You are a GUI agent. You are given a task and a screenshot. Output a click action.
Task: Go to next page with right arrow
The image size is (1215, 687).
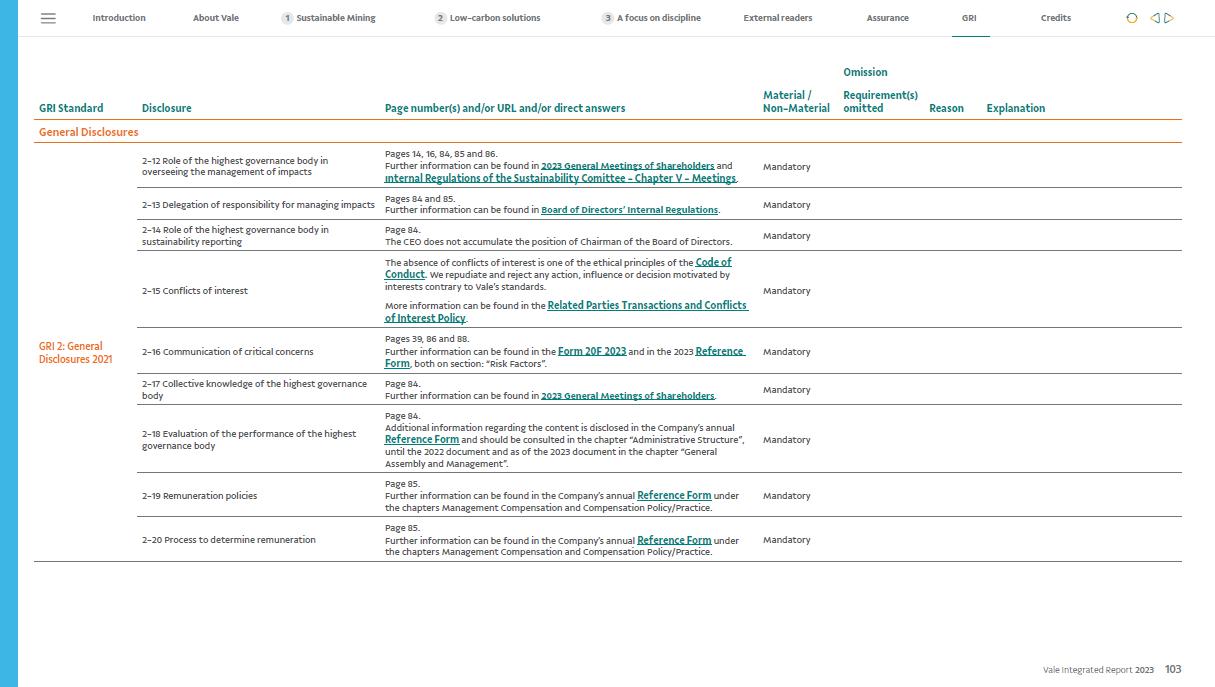tap(1169, 18)
